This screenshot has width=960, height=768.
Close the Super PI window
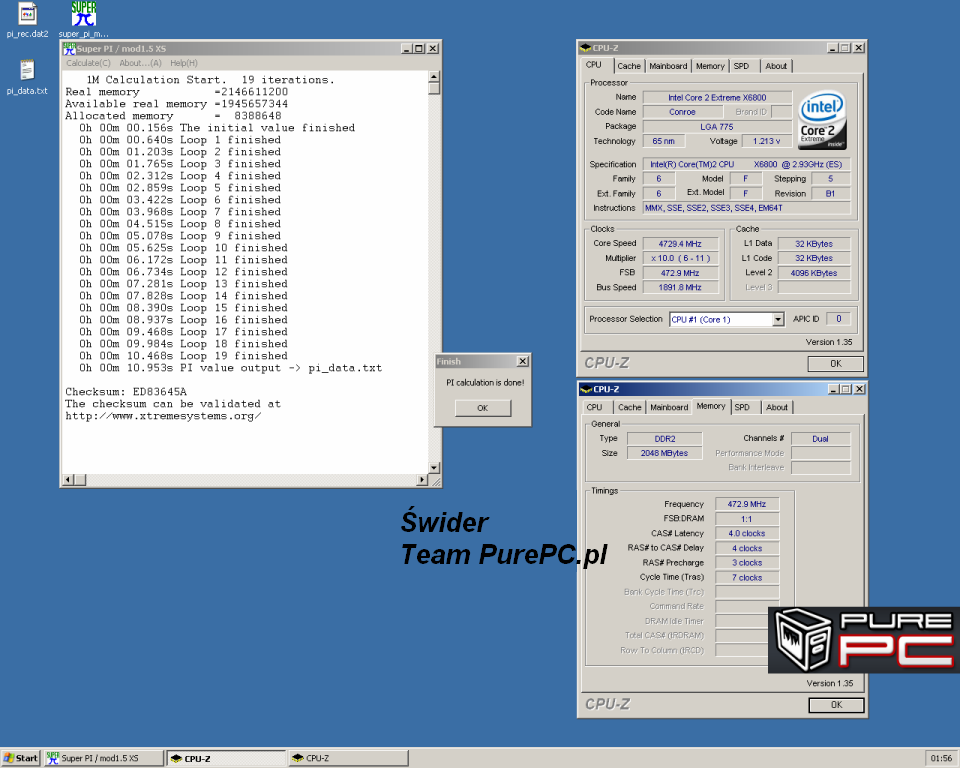[433, 48]
